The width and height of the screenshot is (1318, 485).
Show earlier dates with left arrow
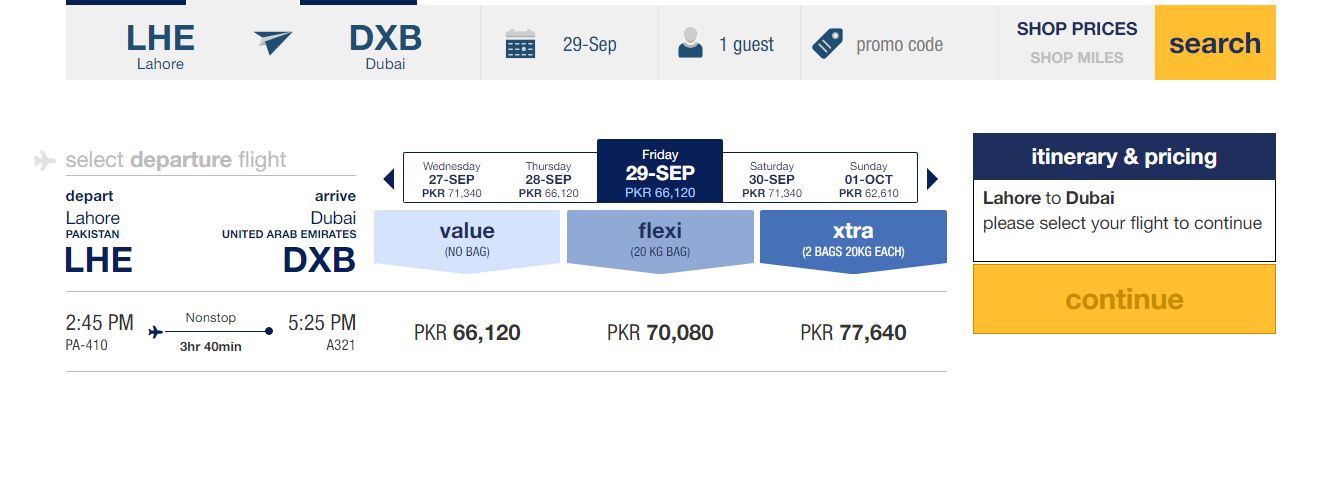pyautogui.click(x=389, y=180)
